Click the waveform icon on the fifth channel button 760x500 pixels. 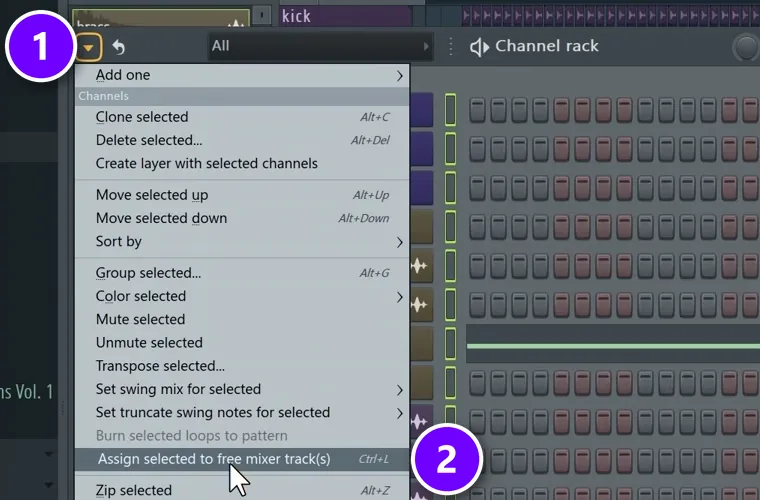(x=419, y=266)
